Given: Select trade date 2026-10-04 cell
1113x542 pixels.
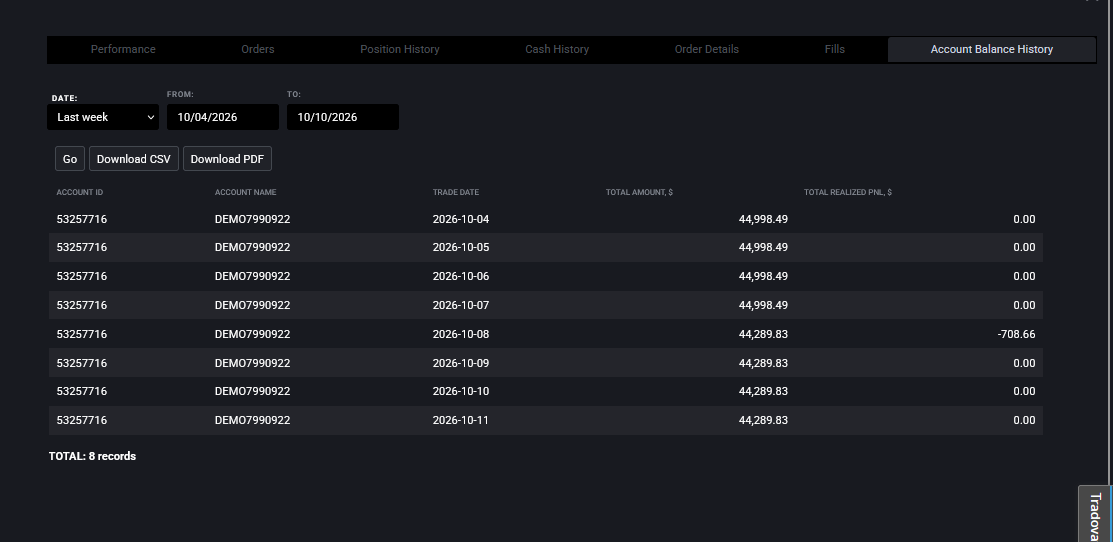Looking at the screenshot, I should [461, 219].
